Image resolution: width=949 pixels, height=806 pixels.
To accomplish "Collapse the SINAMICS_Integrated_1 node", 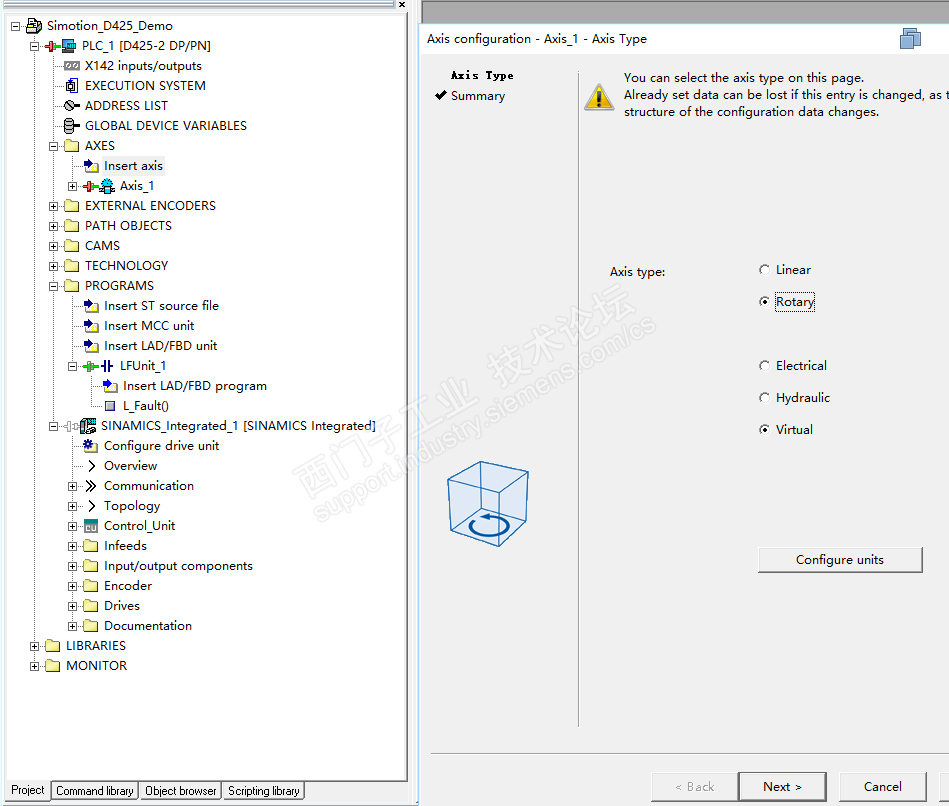I will tap(54, 426).
